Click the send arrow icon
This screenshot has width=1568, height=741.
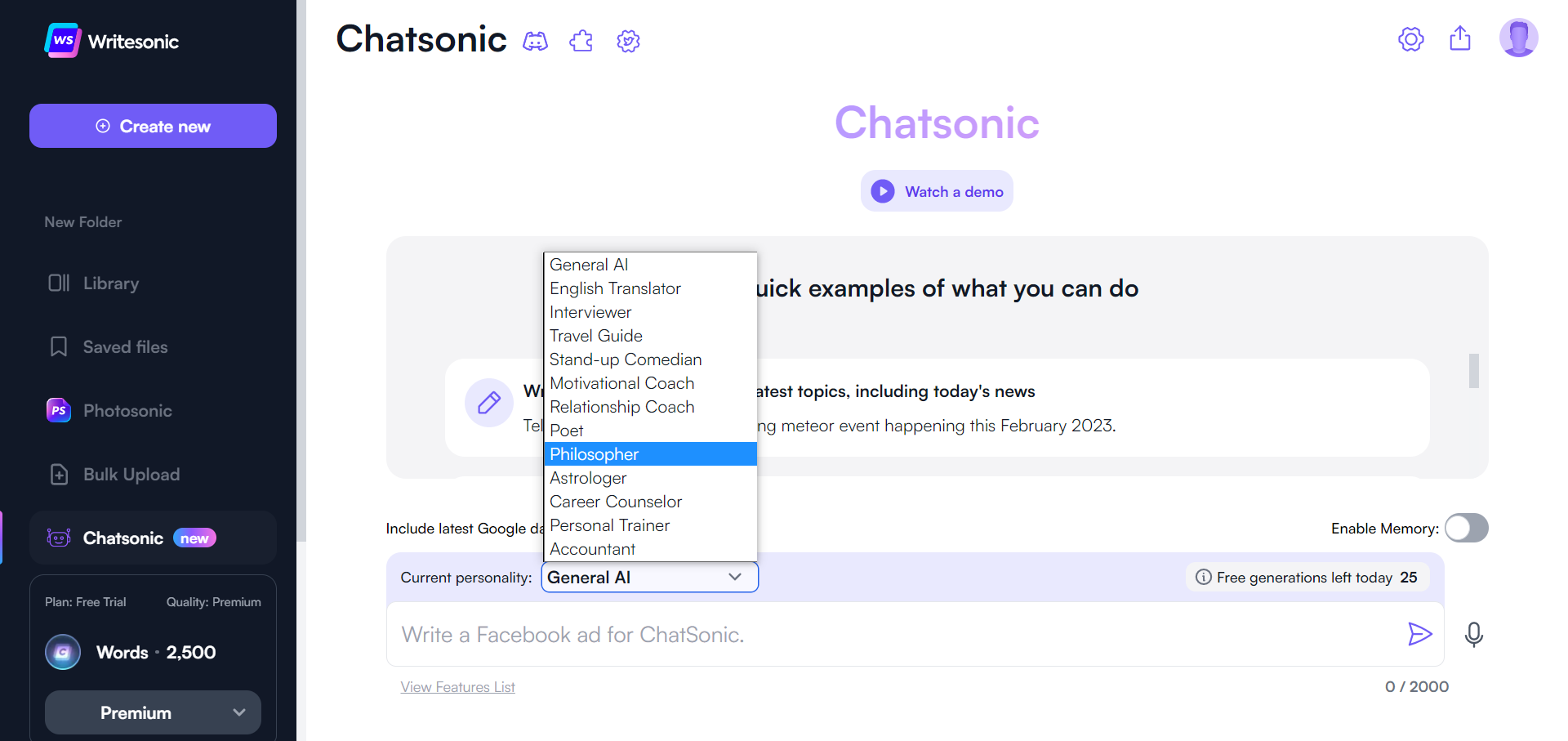click(1420, 634)
